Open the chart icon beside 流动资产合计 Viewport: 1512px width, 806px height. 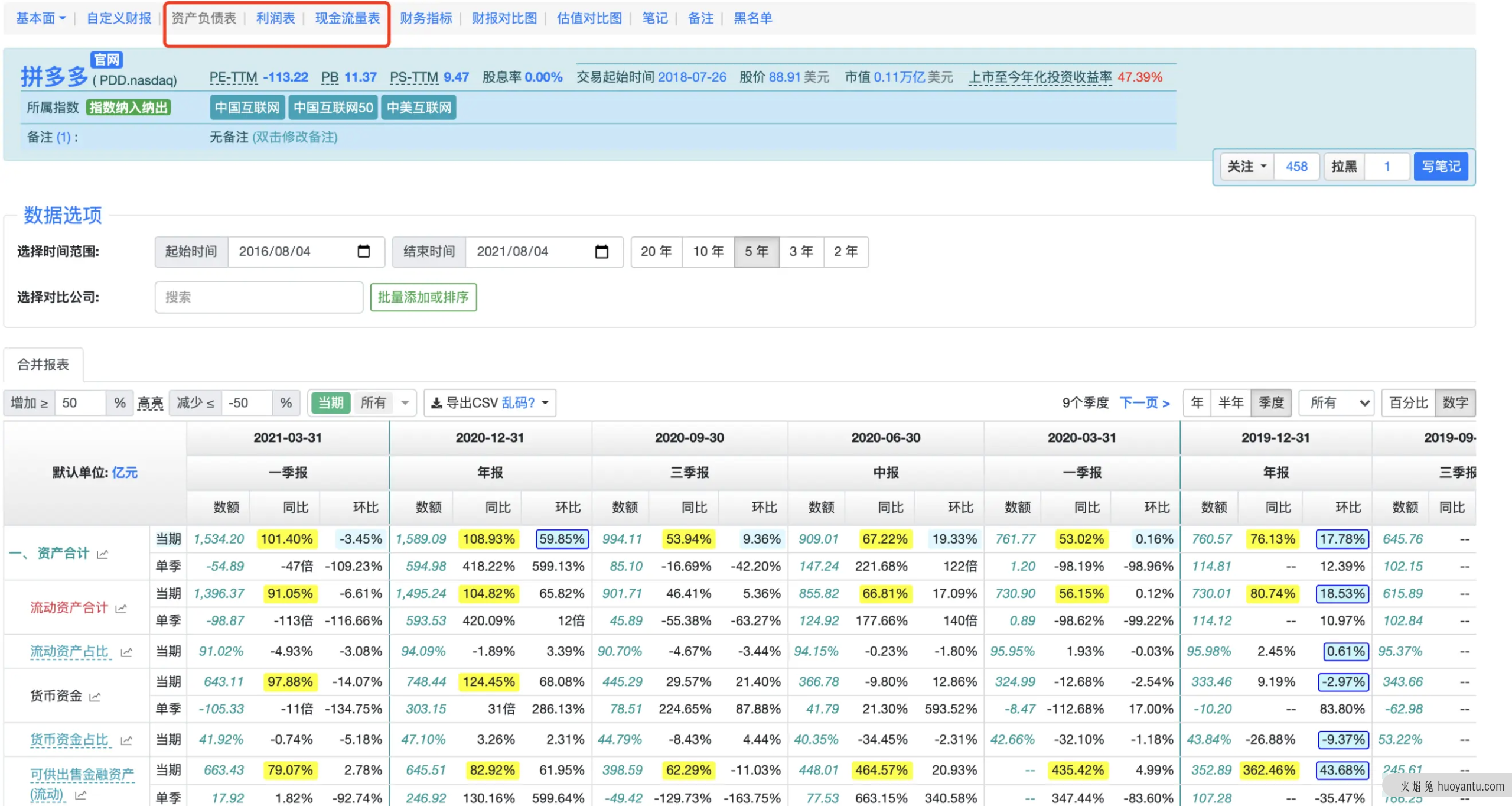coord(121,608)
